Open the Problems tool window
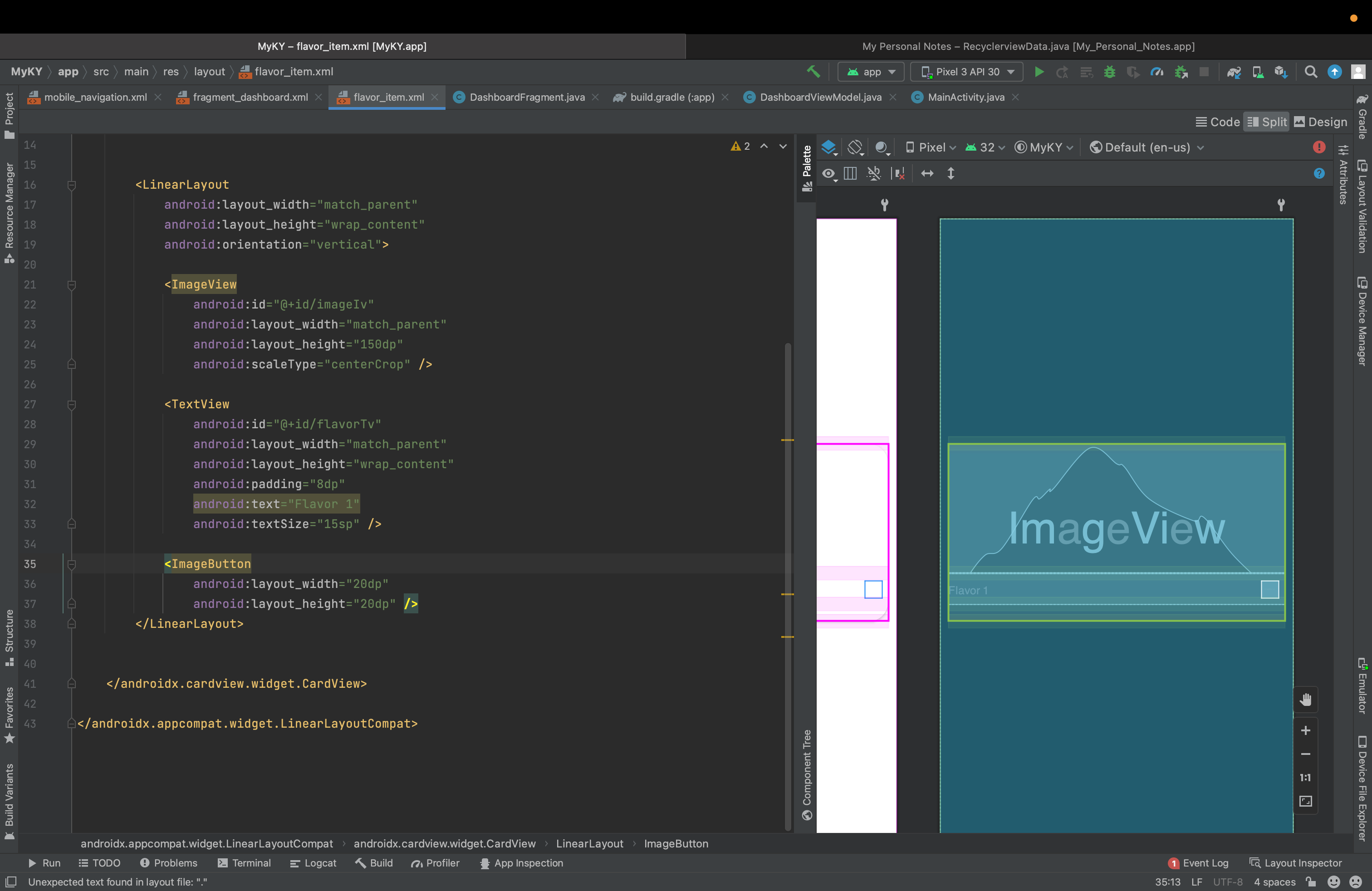 click(168, 863)
